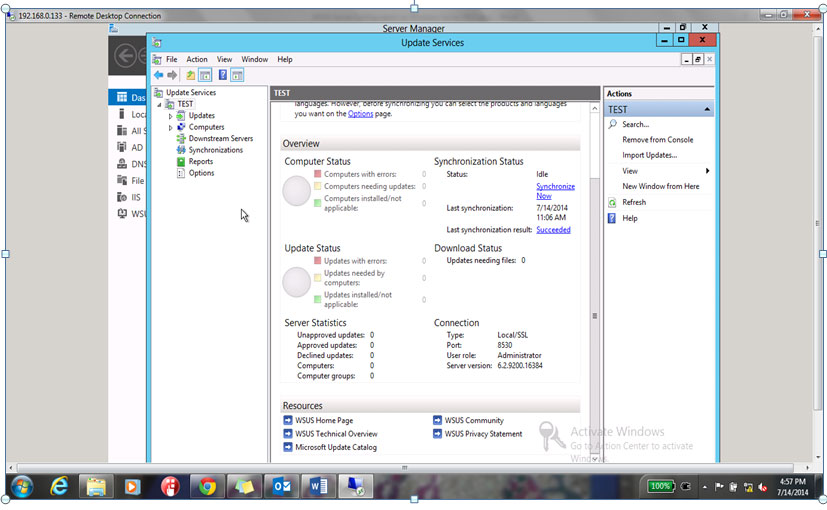The height and width of the screenshot is (510, 827).
Task: Open the Action menu
Action: pos(197,60)
